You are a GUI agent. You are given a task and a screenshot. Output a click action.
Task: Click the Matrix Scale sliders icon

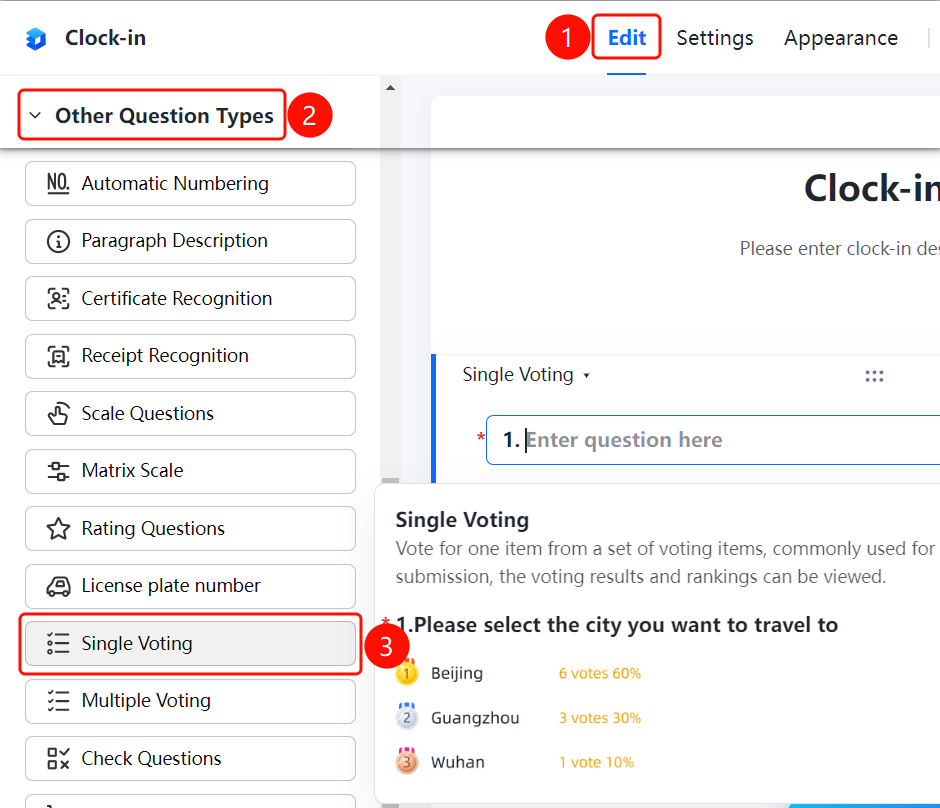click(x=58, y=471)
